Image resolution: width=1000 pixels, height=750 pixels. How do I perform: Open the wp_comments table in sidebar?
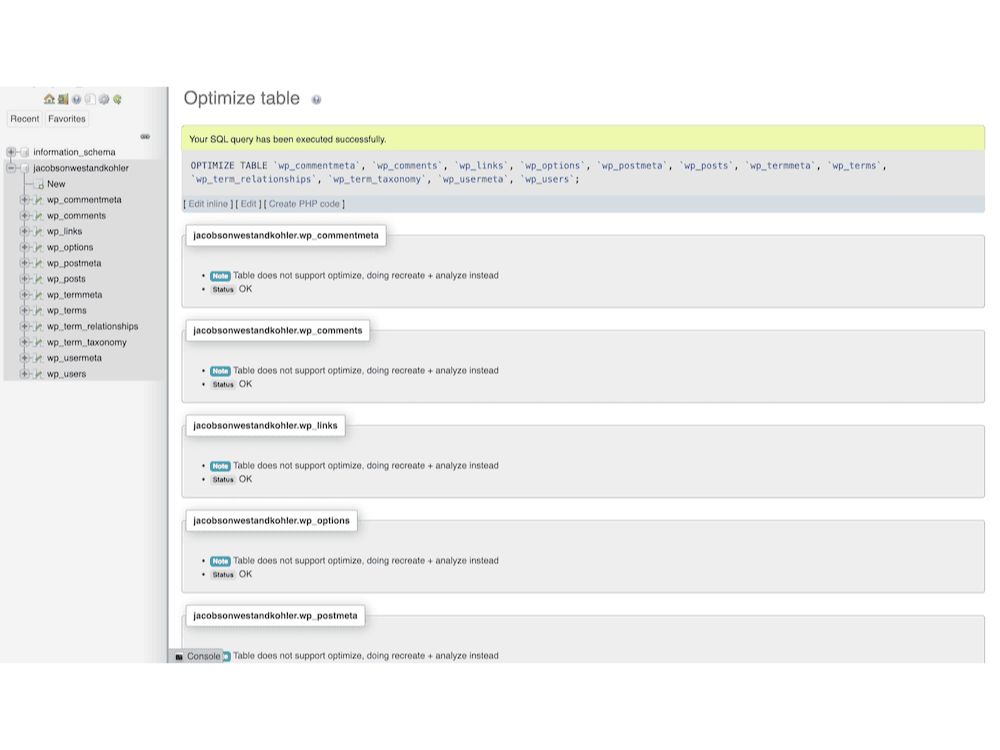pos(77,216)
